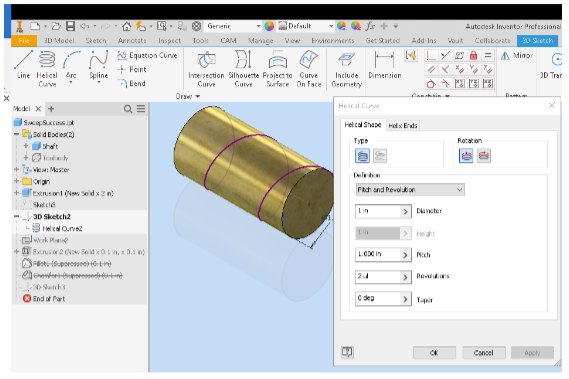This screenshot has height=379, width=569.
Task: Switch to the 3D Model tab
Action: point(59,41)
